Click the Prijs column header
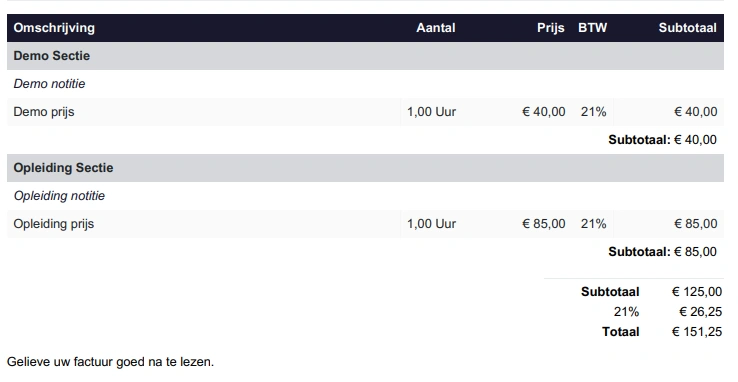 pos(550,28)
